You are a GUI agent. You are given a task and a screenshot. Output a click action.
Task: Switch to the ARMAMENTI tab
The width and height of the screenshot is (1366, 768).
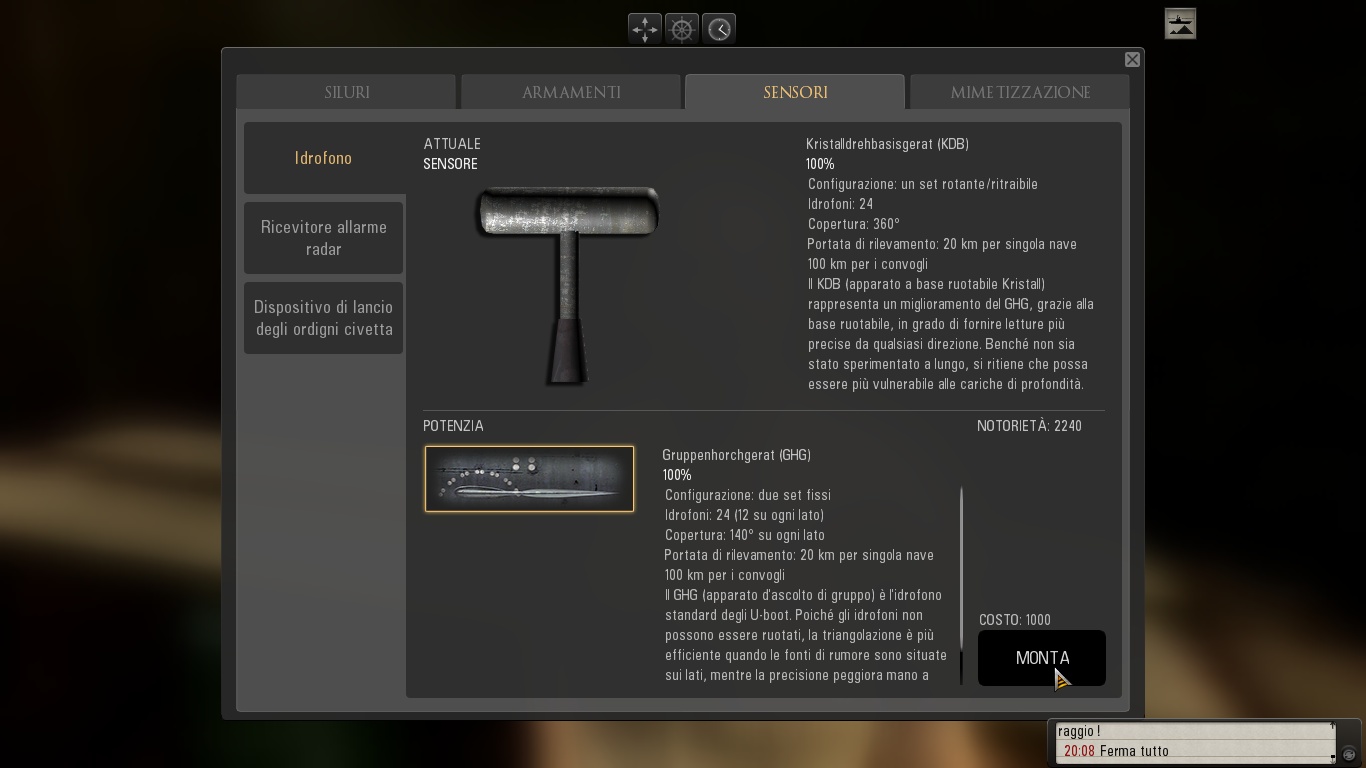[571, 92]
